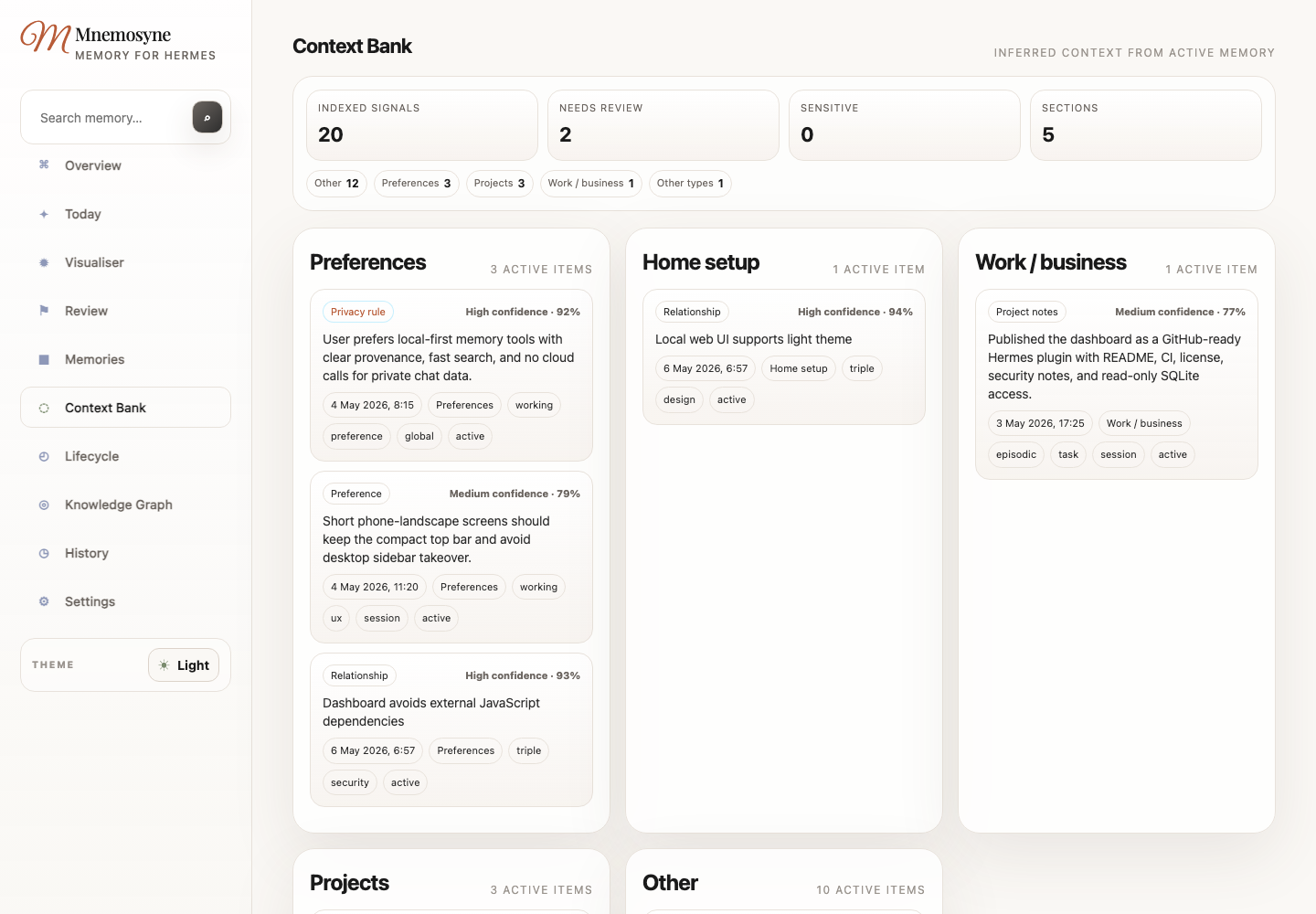Click the Mnemosyne logo mark

click(46, 37)
